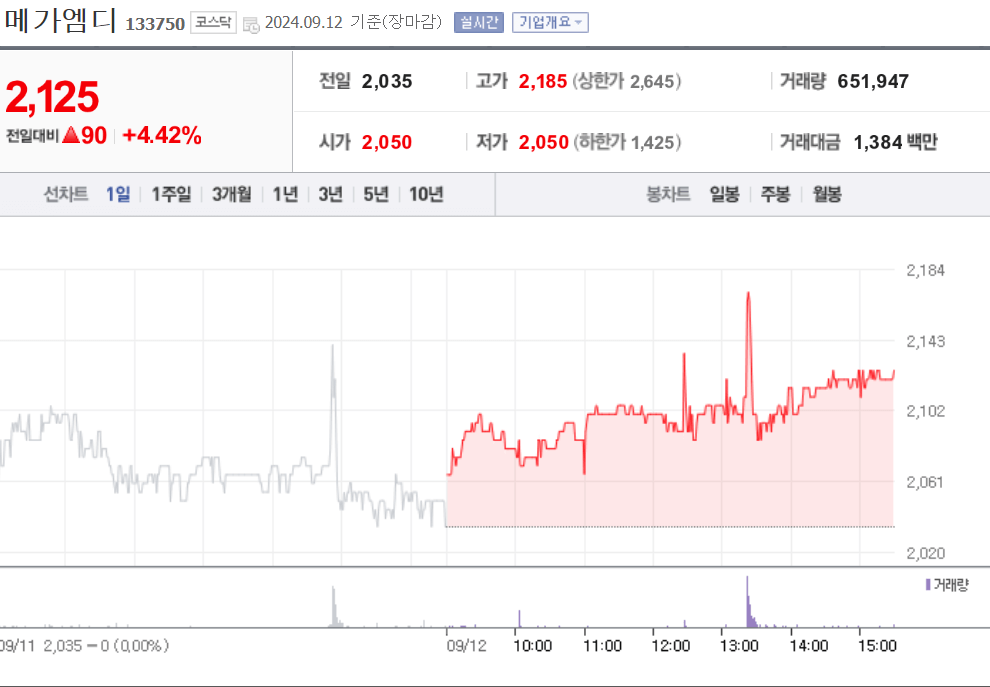Click the 고가 value 2,185
This screenshot has height=687, width=990.
click(543, 81)
